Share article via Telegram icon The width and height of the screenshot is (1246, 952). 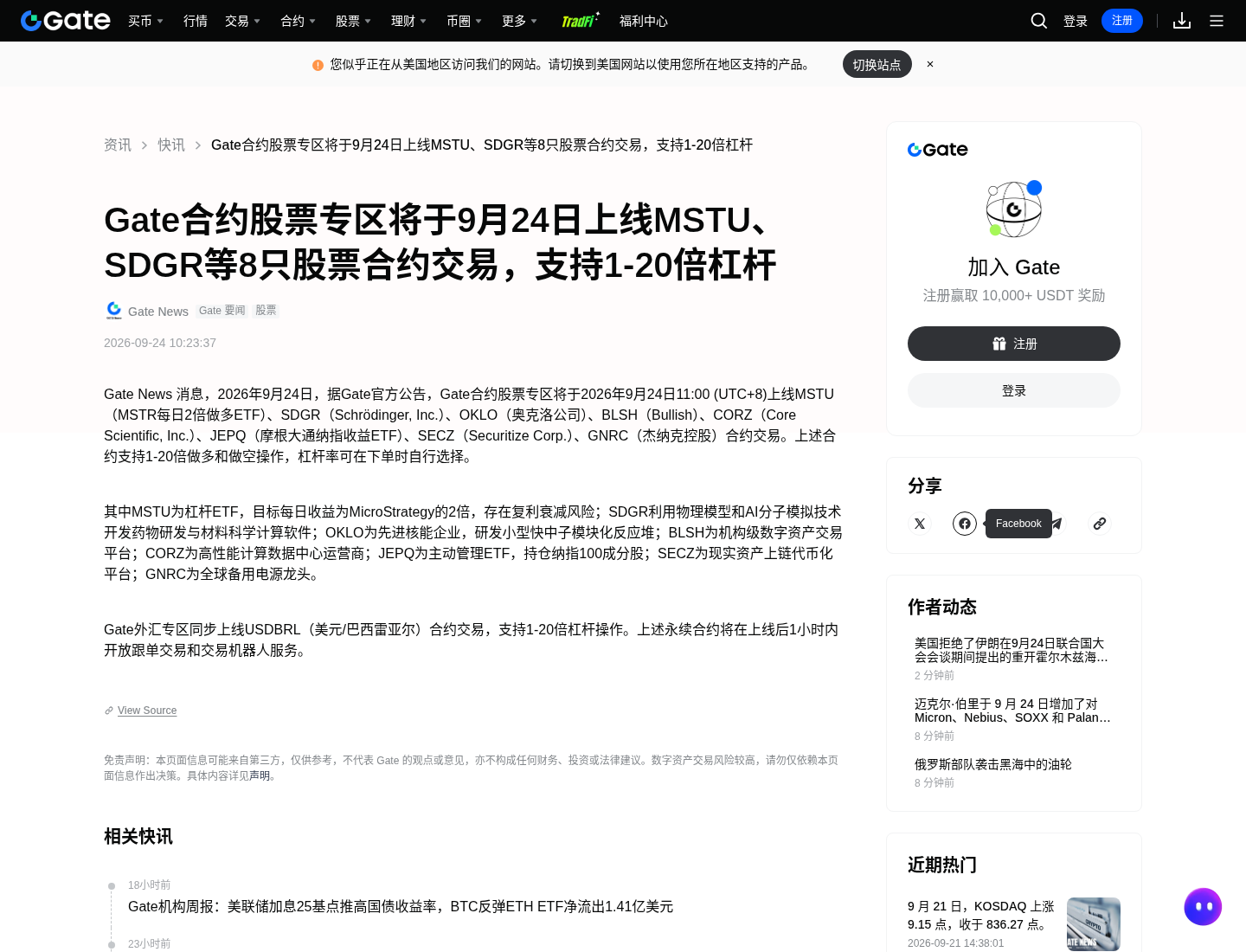[1057, 524]
